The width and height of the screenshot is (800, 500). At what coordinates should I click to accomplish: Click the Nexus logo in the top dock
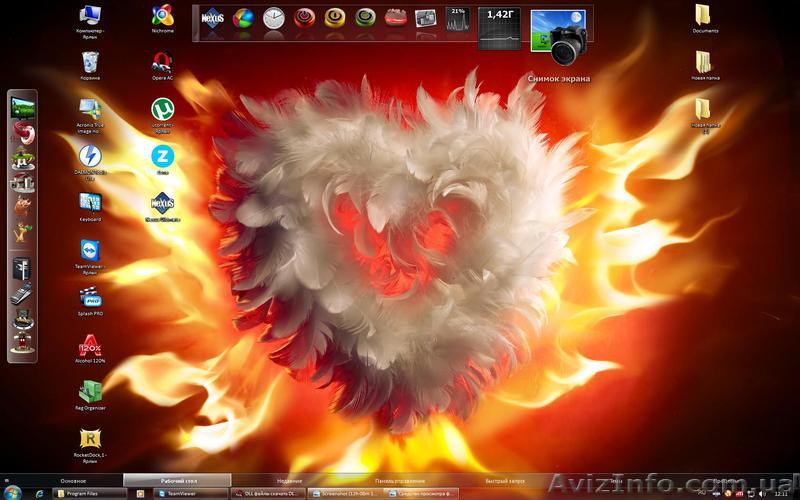(x=212, y=18)
